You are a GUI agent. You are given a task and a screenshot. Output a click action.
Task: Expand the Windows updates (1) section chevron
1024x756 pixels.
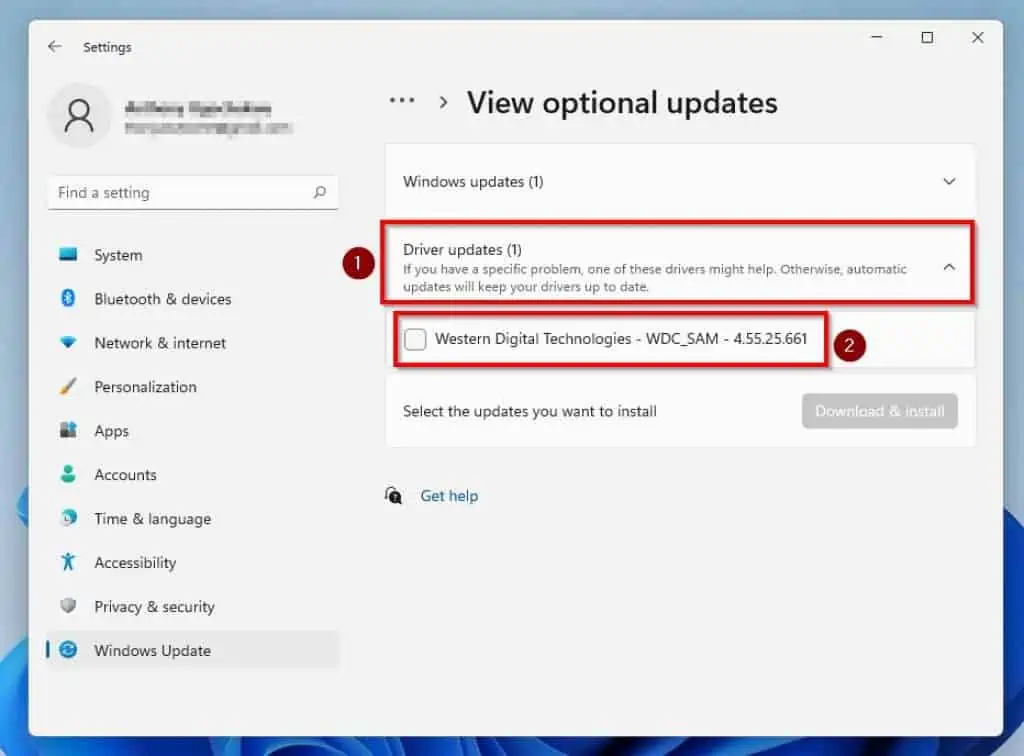click(x=949, y=181)
